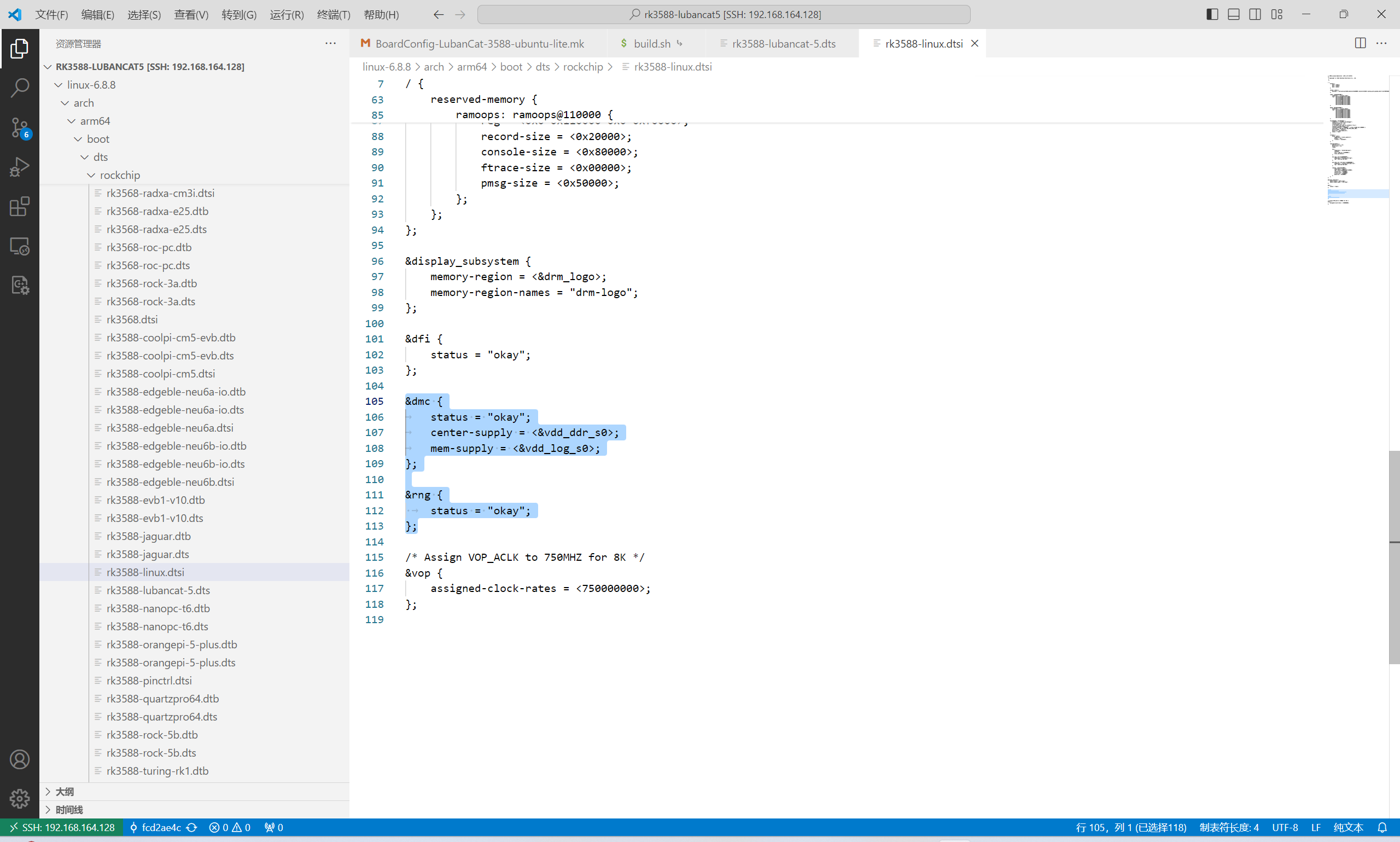Split the editor to the right

[x=1360, y=43]
